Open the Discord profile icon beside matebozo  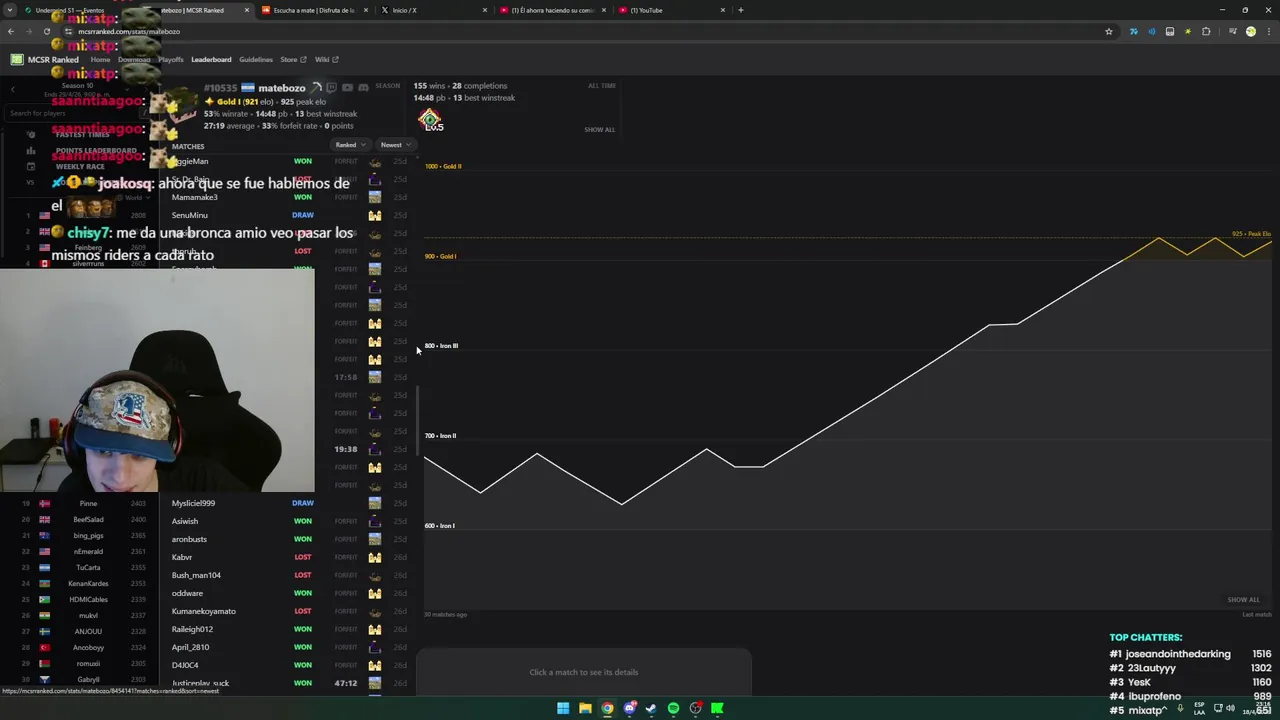coord(363,88)
